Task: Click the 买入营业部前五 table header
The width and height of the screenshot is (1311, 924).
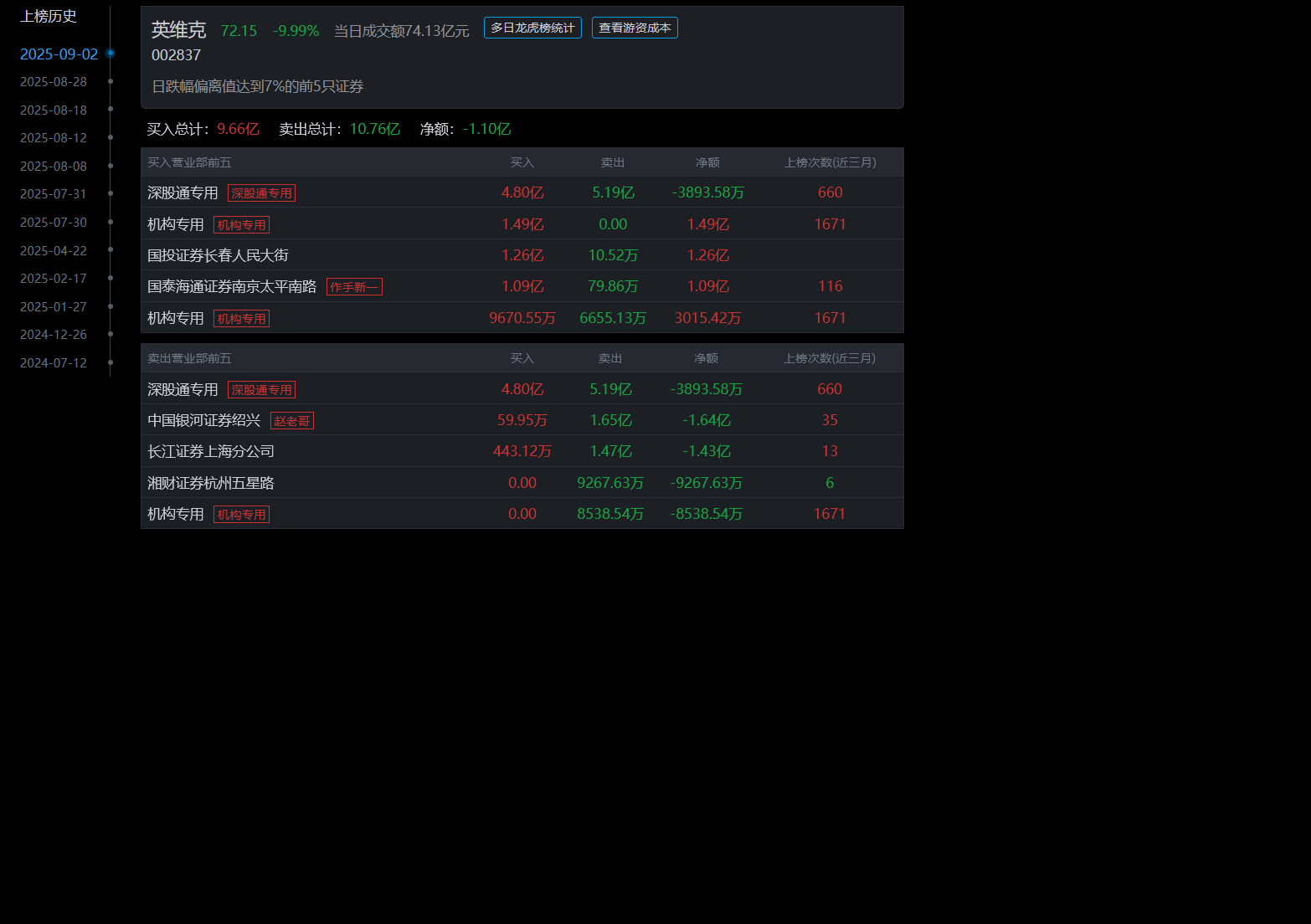Action: (189, 162)
